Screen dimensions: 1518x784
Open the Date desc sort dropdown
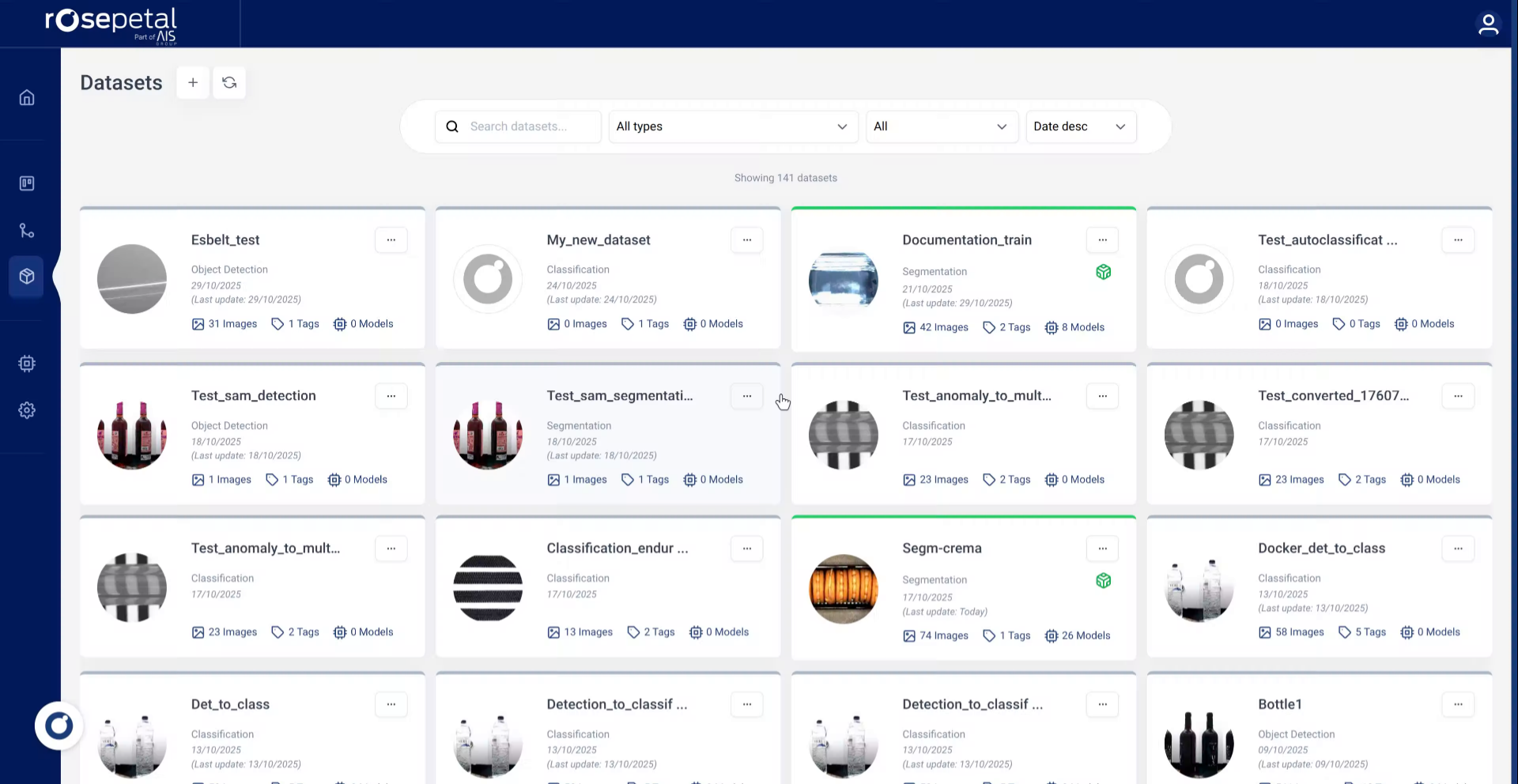[1080, 126]
